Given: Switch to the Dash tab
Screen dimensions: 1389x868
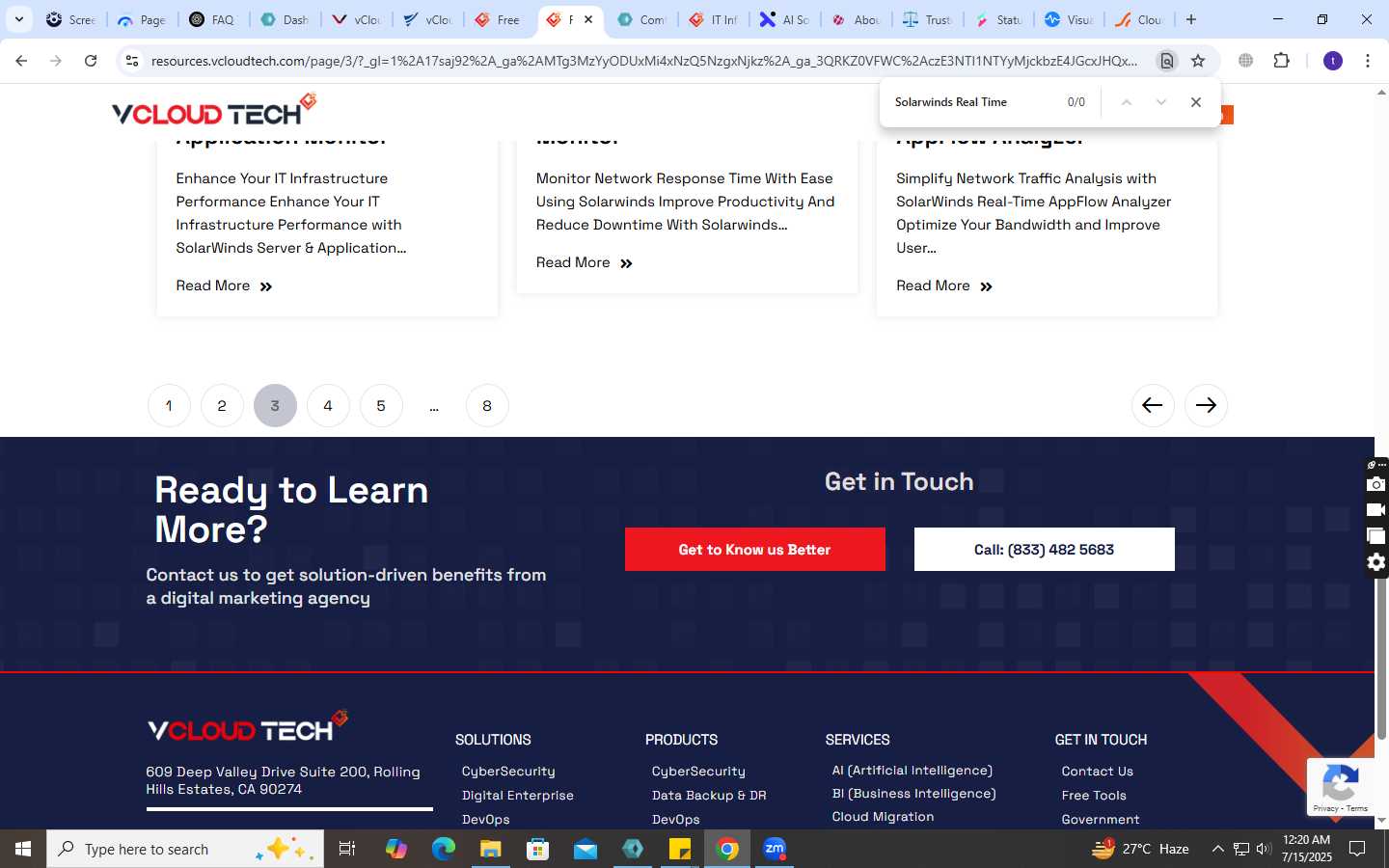Looking at the screenshot, I should pyautogui.click(x=285, y=19).
